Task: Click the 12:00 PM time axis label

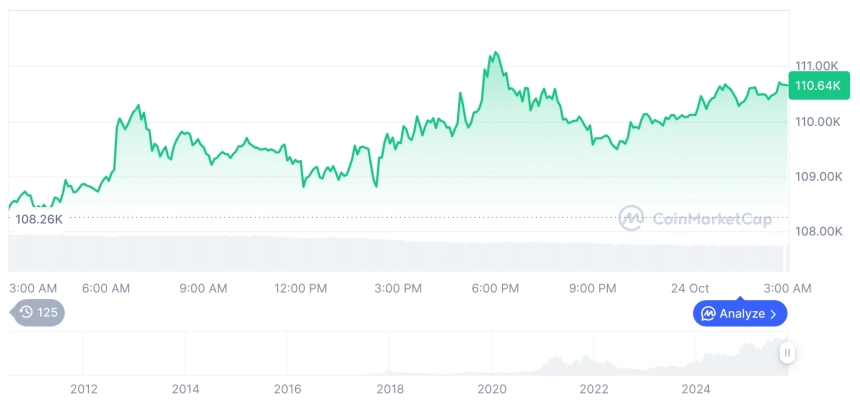Action: [x=301, y=288]
